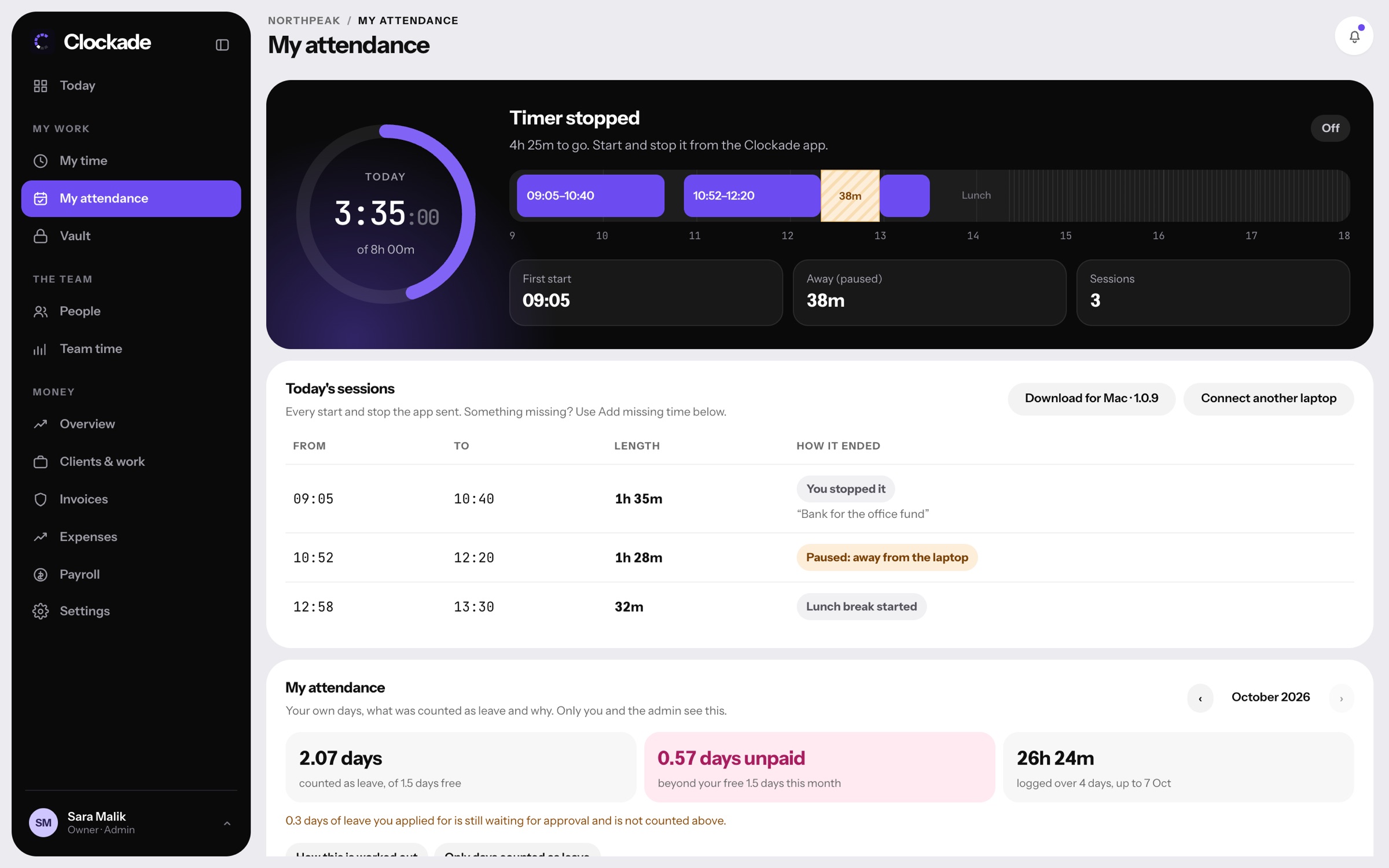Select the 09:05–10:40 timeline block
This screenshot has width=1389, height=868.
tap(590, 196)
